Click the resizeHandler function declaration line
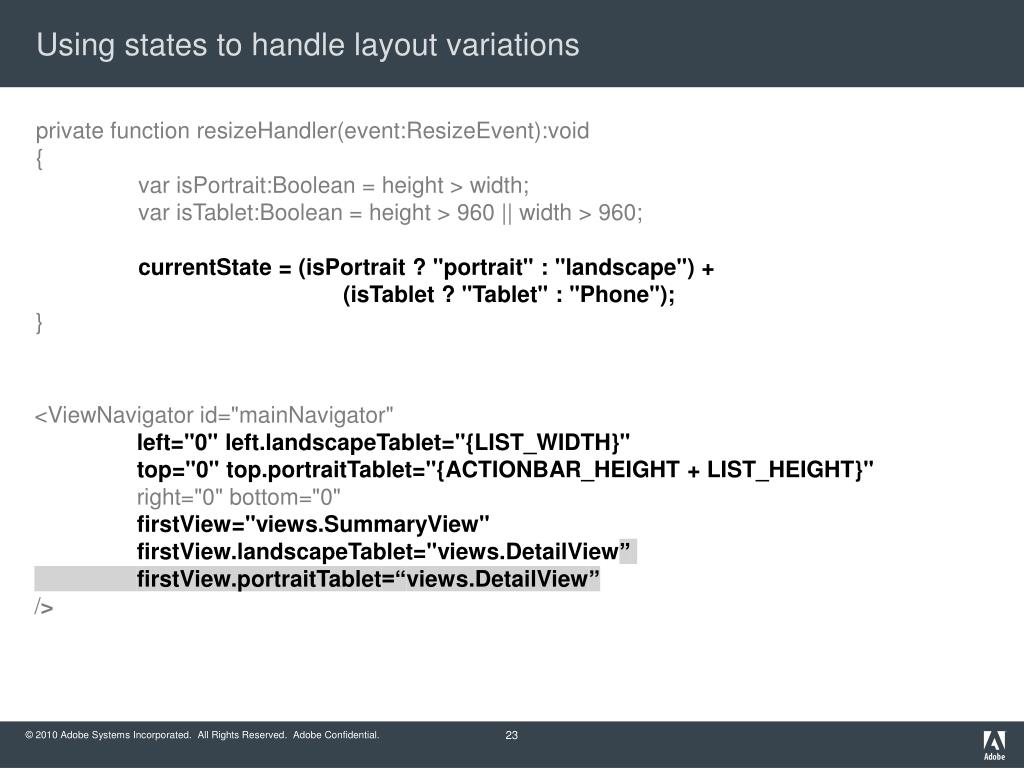 pyautogui.click(x=312, y=131)
